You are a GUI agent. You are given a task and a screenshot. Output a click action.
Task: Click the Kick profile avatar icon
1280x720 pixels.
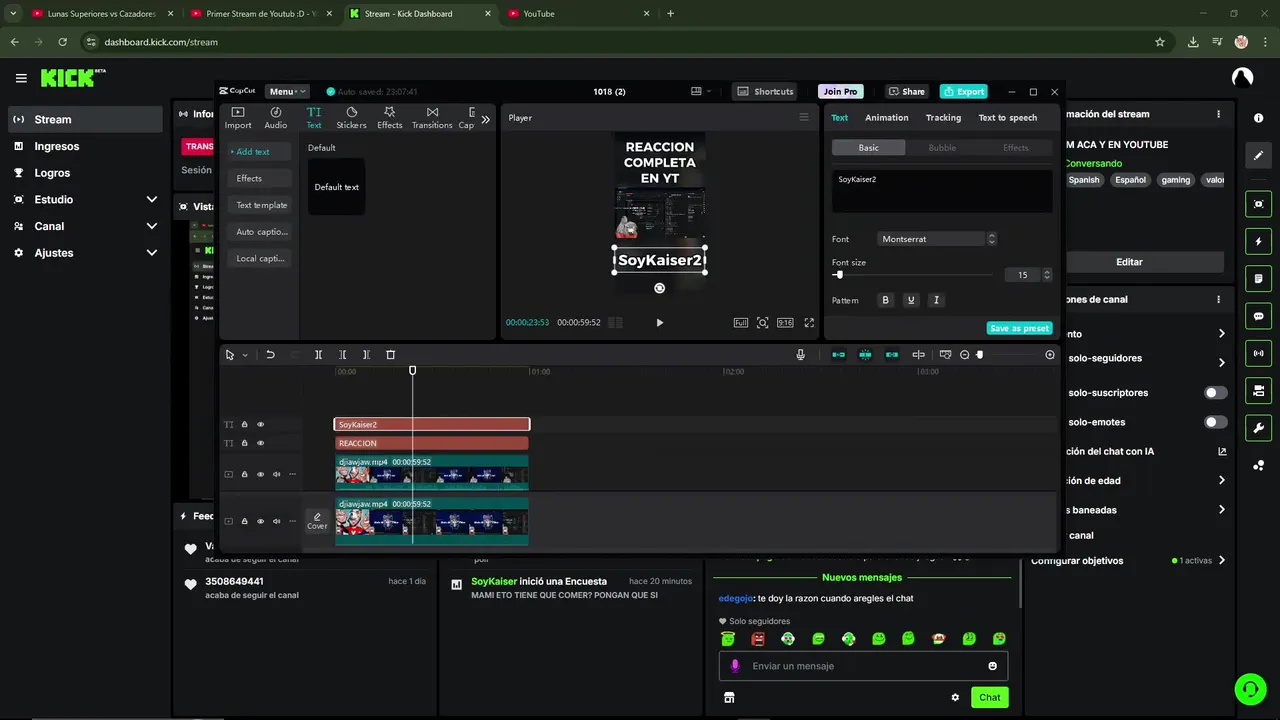[x=1242, y=78]
